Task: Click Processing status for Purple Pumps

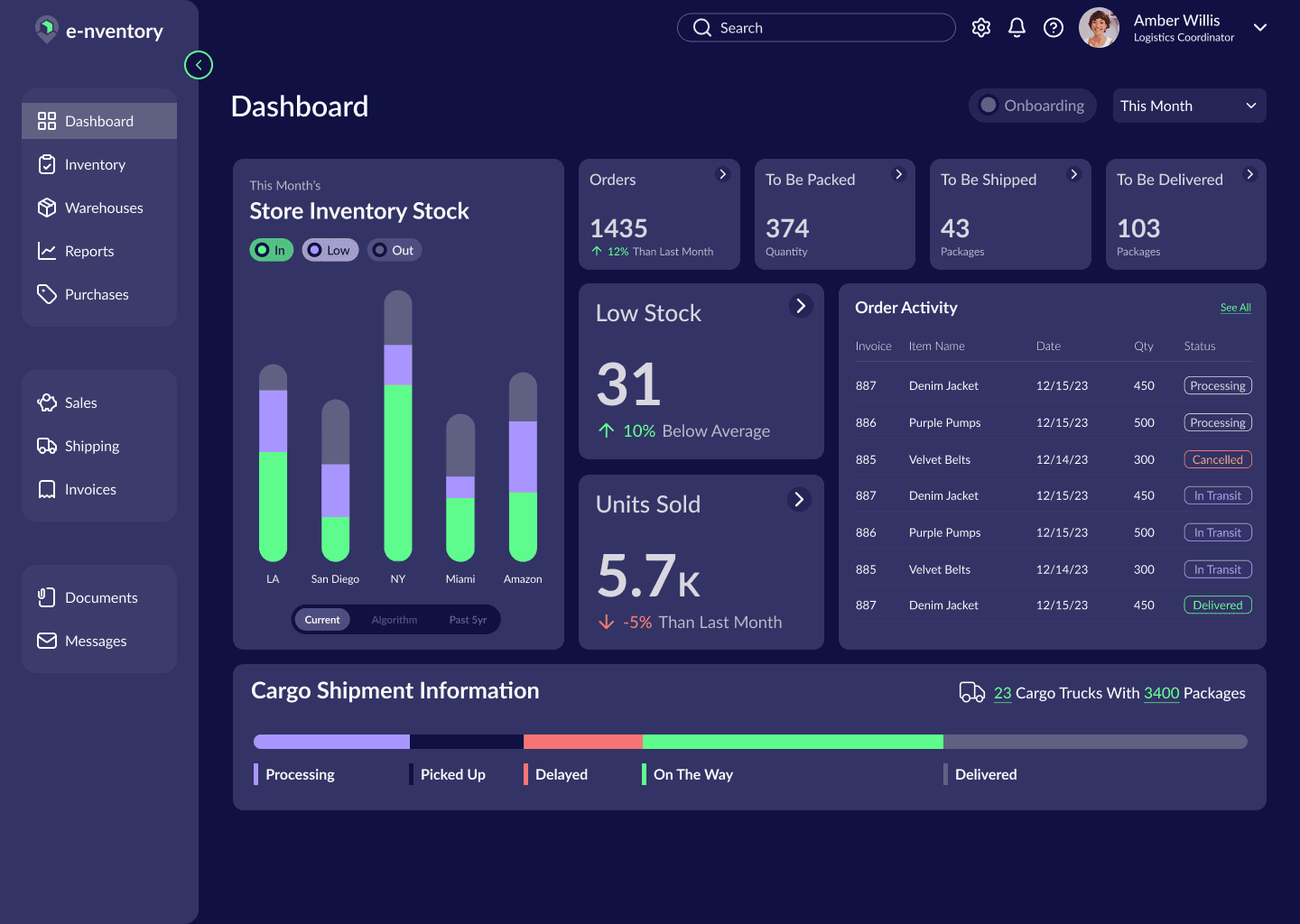Action: pos(1218,423)
